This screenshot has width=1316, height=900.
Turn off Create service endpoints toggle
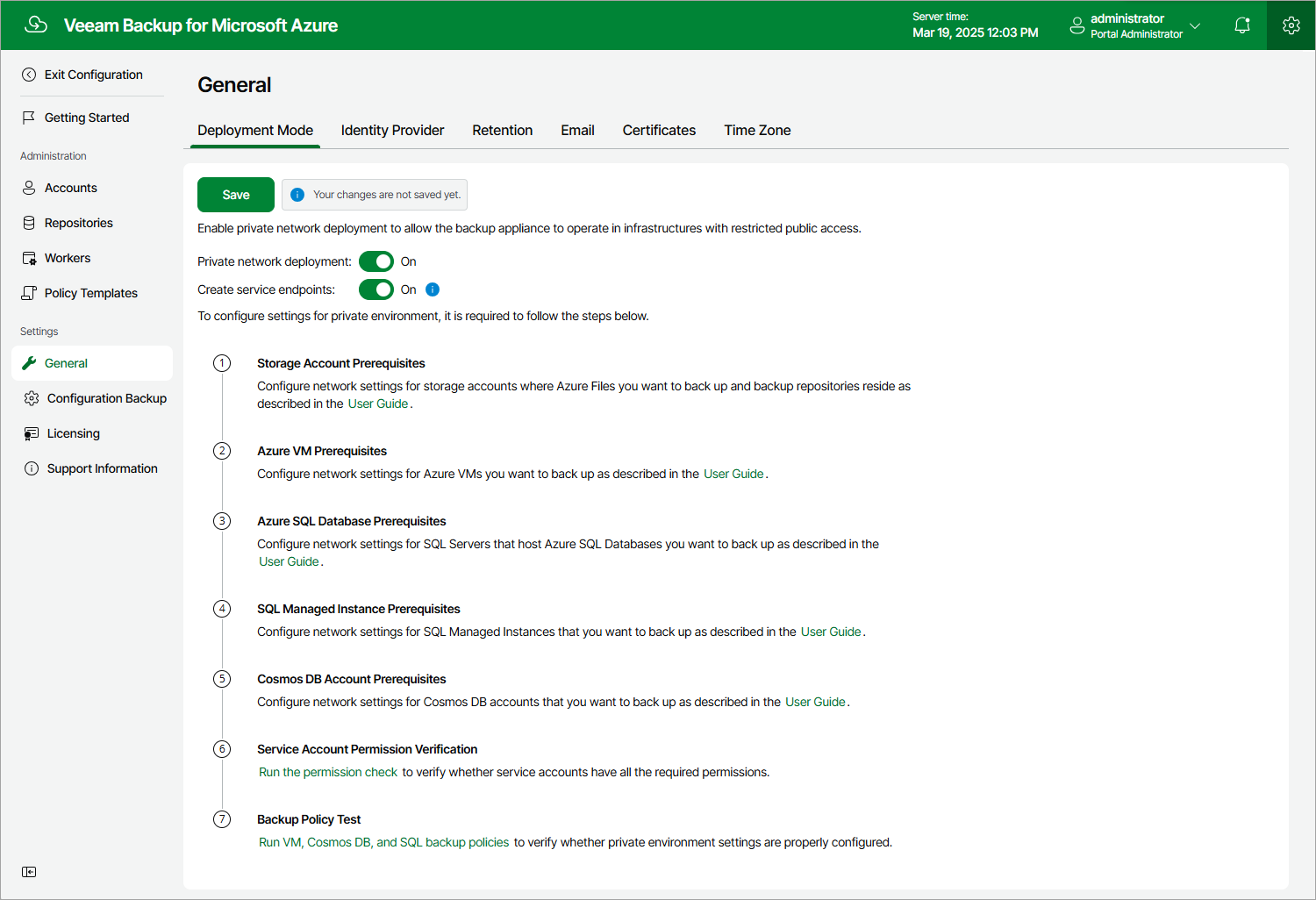click(376, 289)
